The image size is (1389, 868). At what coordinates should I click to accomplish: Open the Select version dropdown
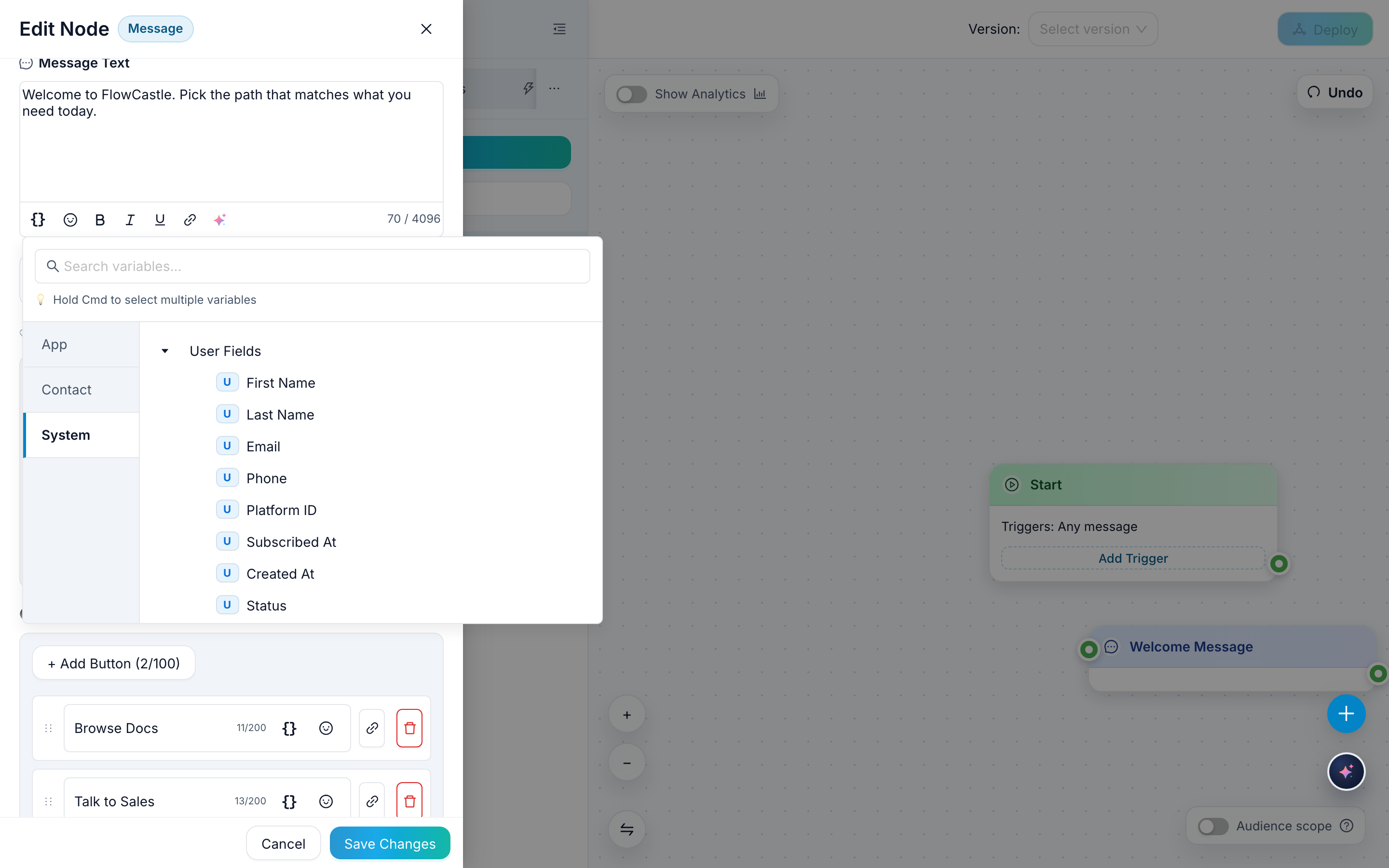[x=1093, y=29]
